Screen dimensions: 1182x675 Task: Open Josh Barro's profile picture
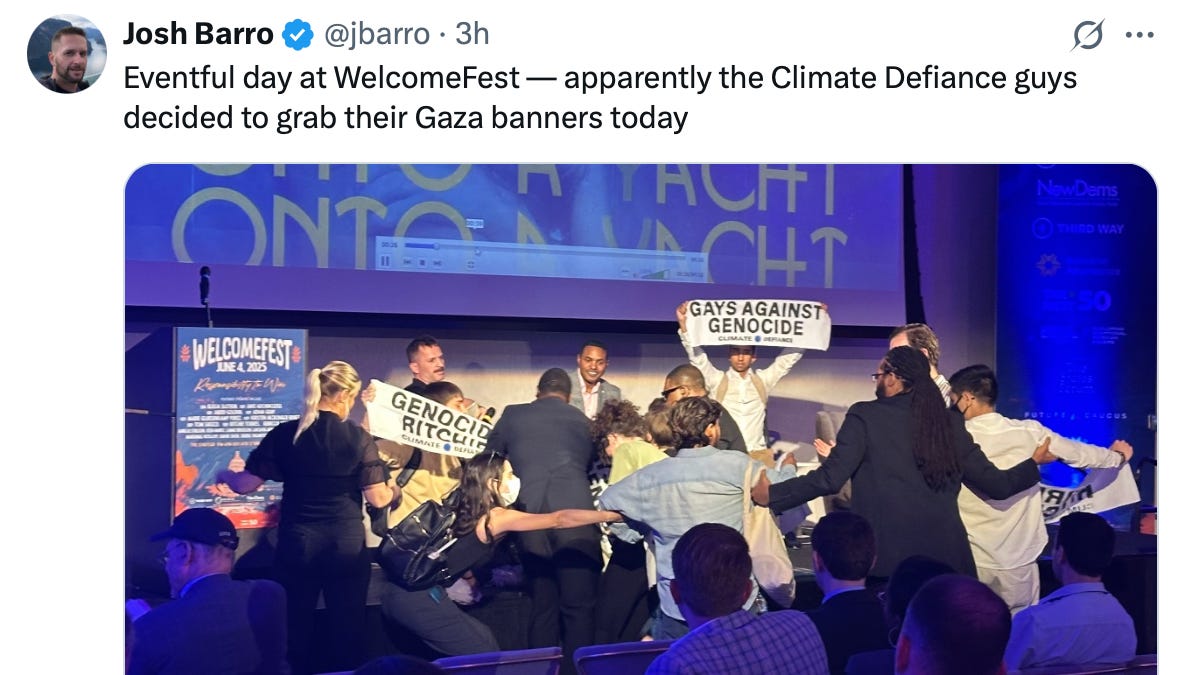66,54
